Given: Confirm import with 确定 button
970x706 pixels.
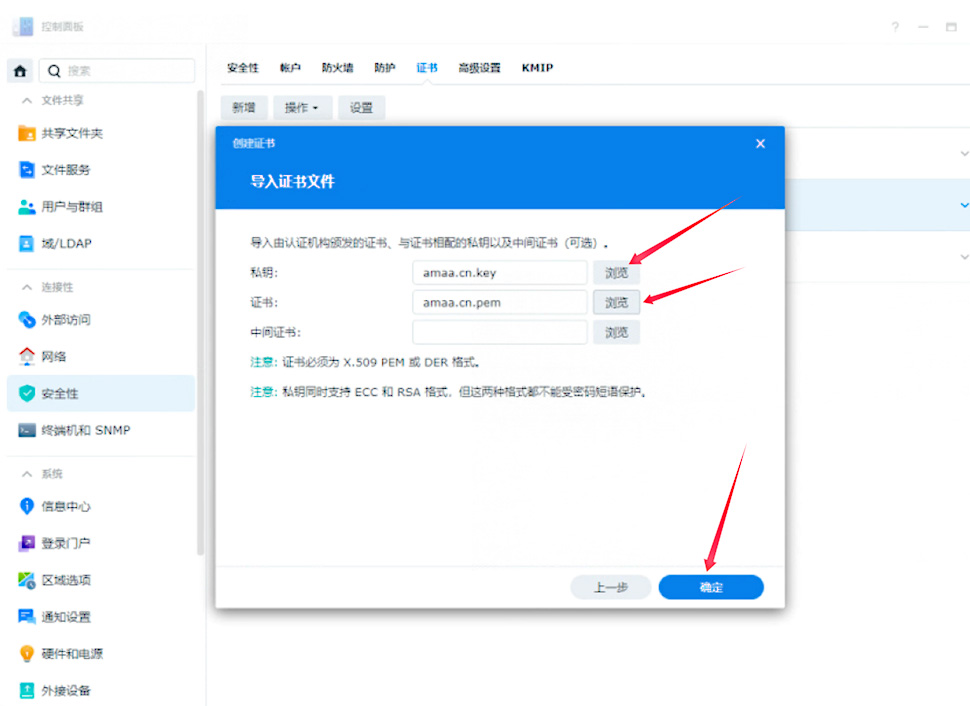Looking at the screenshot, I should click(x=711, y=587).
